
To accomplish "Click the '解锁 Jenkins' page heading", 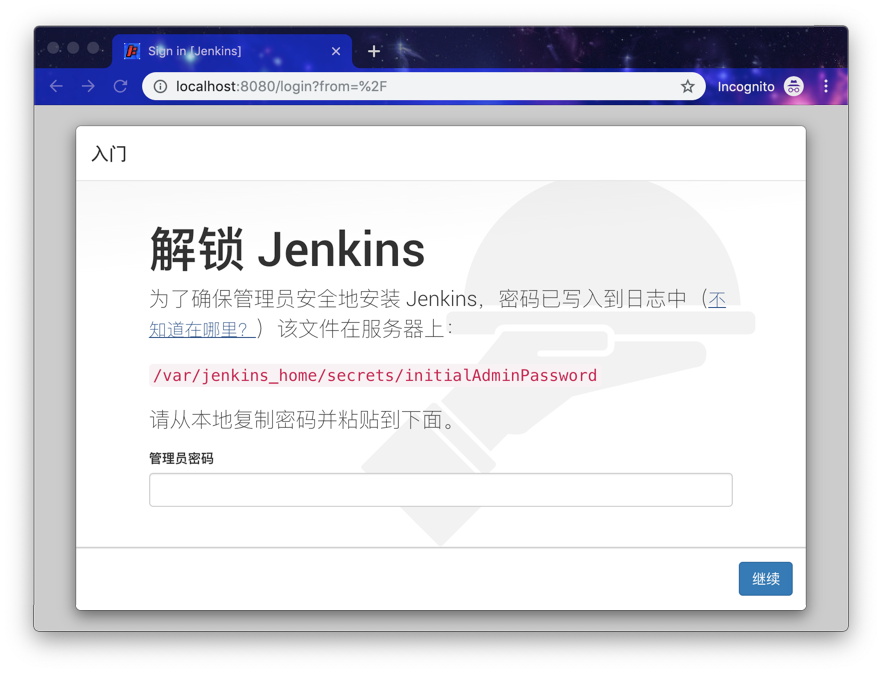I will (x=286, y=248).
